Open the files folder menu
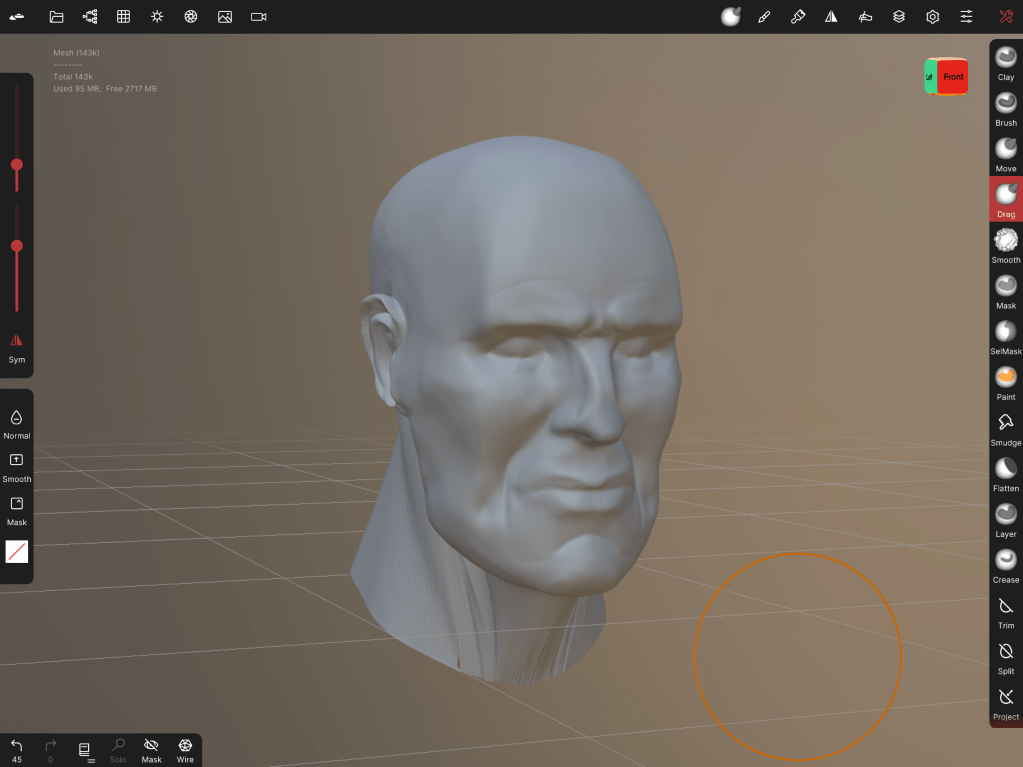The width and height of the screenshot is (1023, 767). pos(56,17)
